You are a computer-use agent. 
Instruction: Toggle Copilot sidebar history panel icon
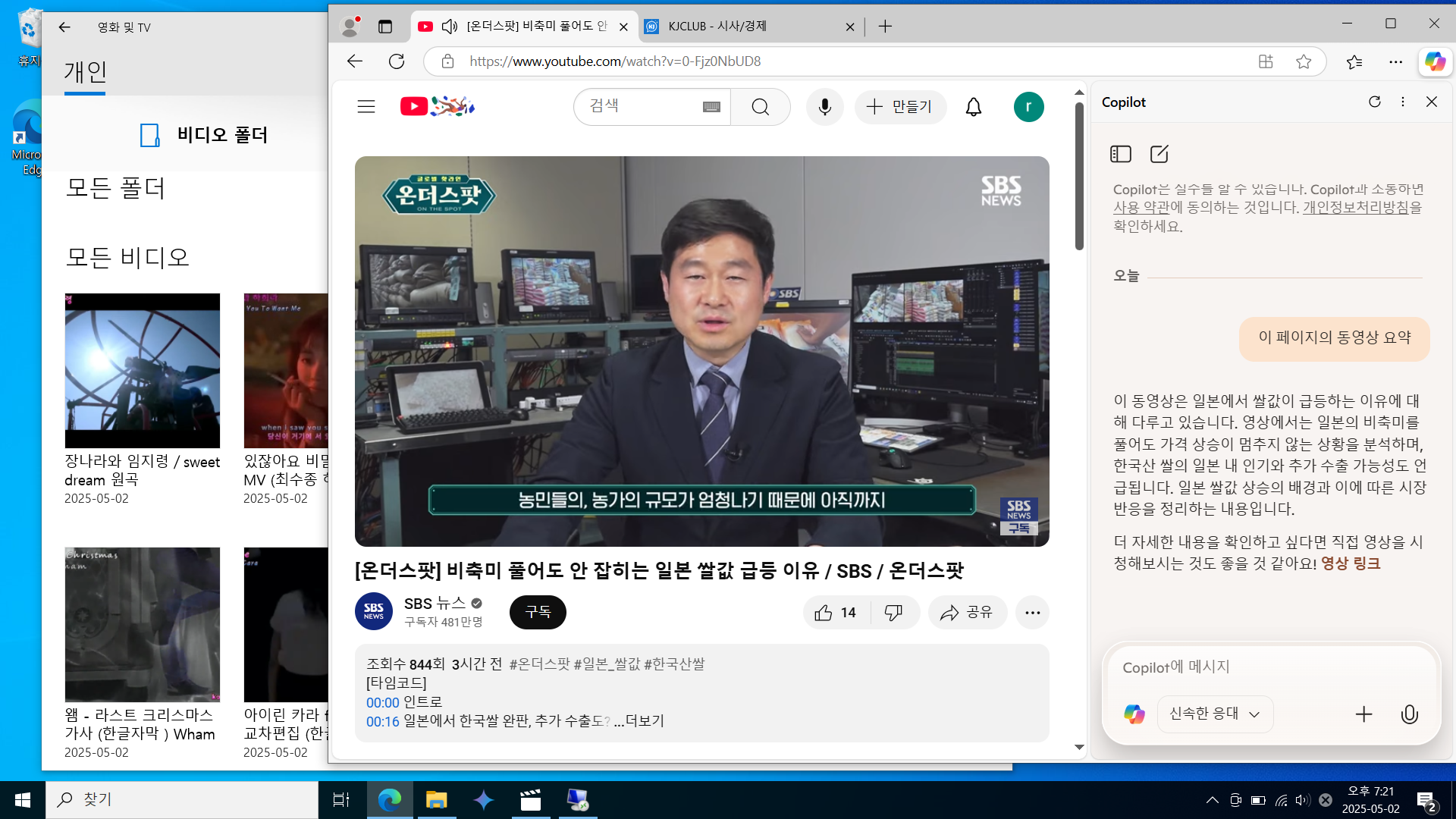[x=1120, y=154]
